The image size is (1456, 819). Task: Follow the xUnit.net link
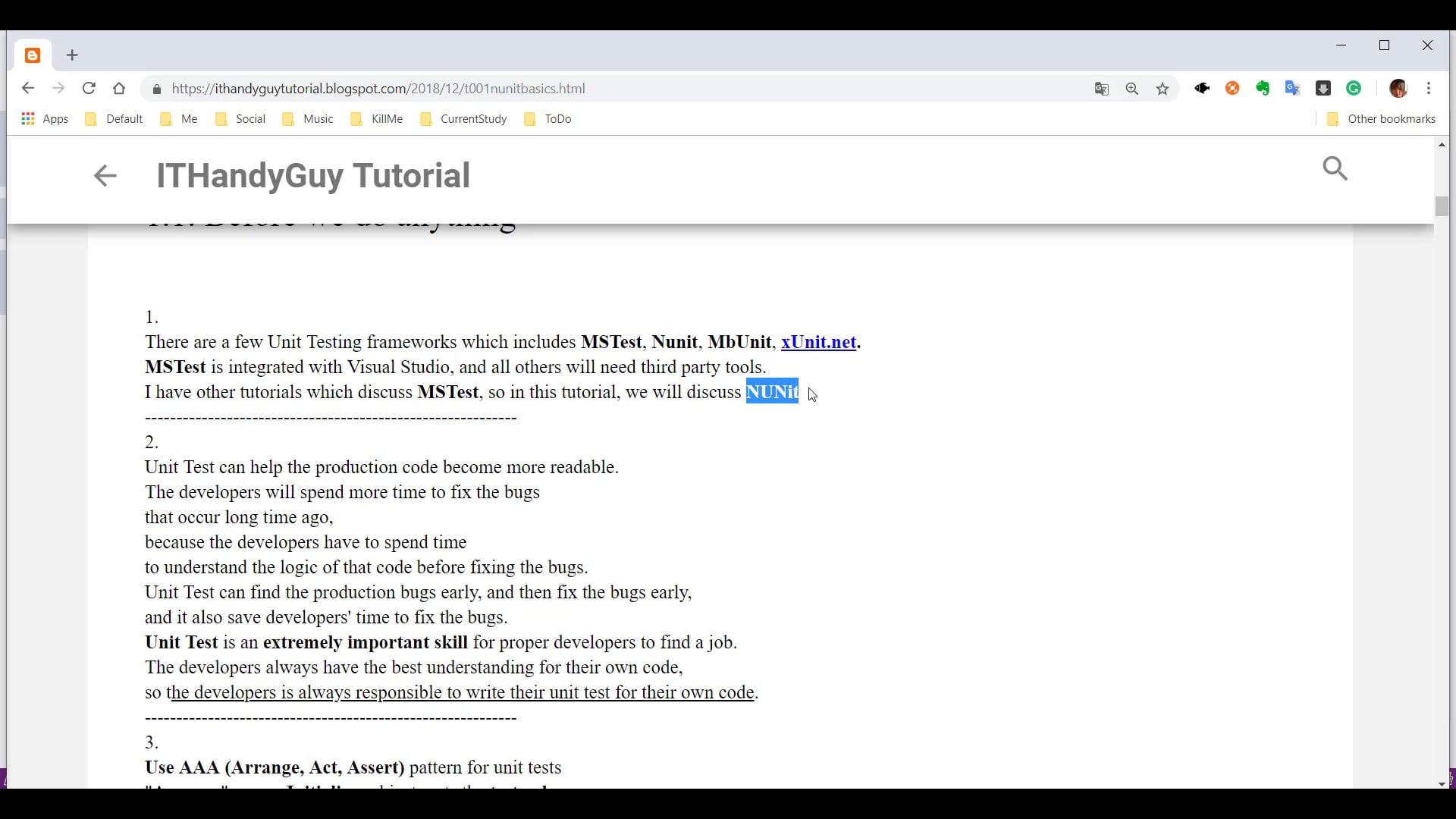tap(818, 342)
